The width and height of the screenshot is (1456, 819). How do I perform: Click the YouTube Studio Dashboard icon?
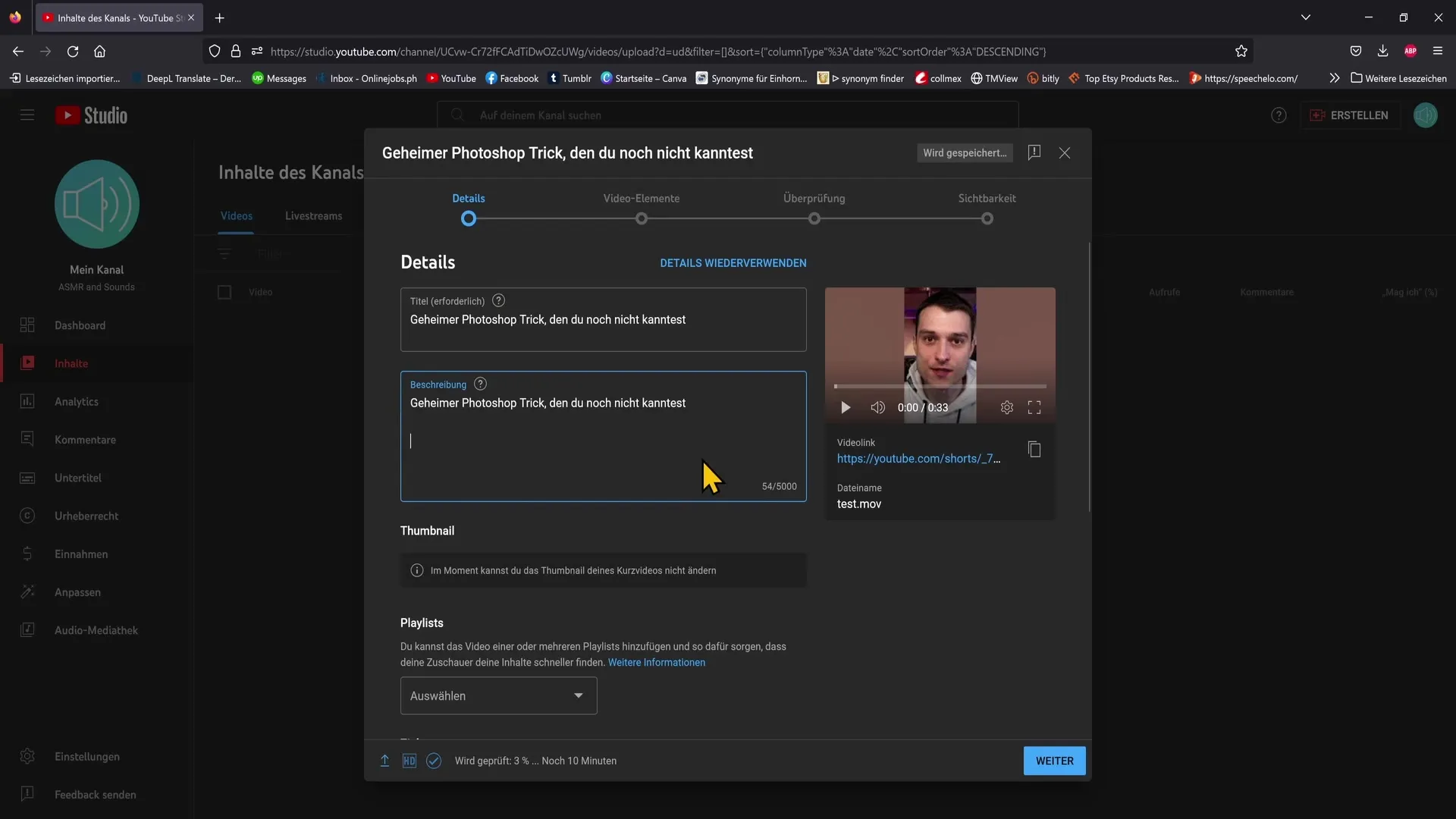click(27, 325)
